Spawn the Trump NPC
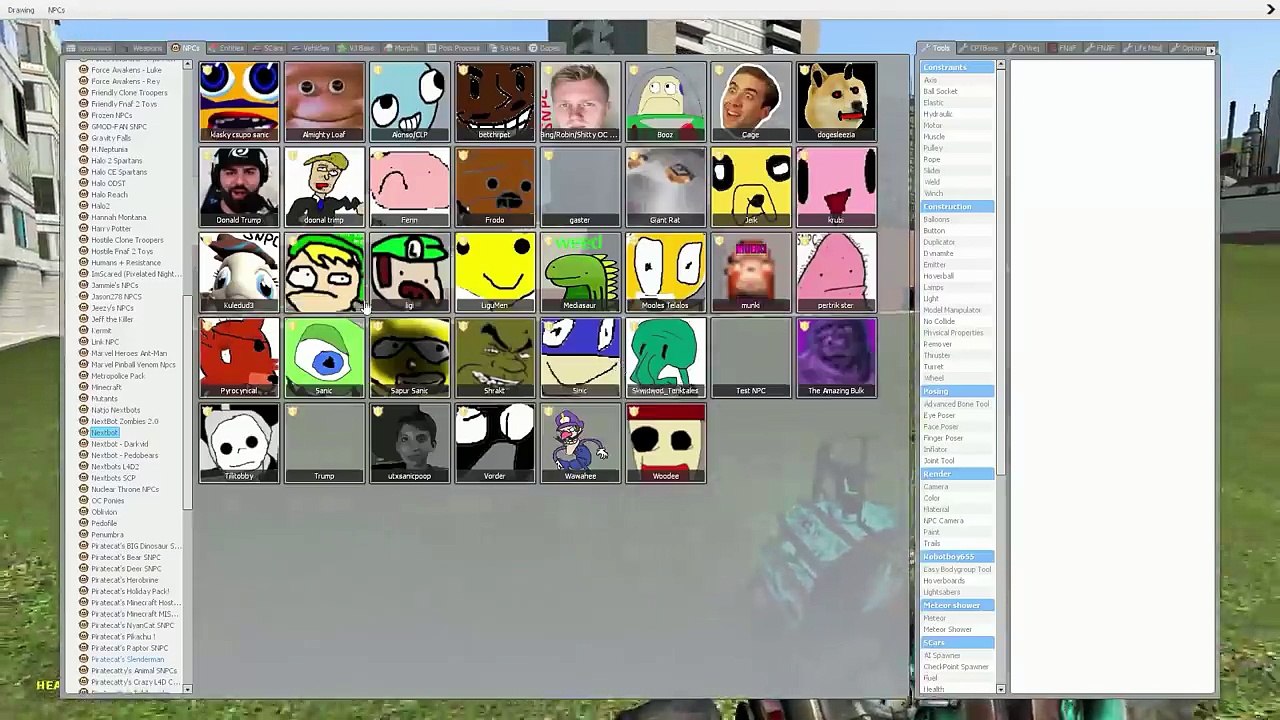The width and height of the screenshot is (1280, 720). (324, 443)
